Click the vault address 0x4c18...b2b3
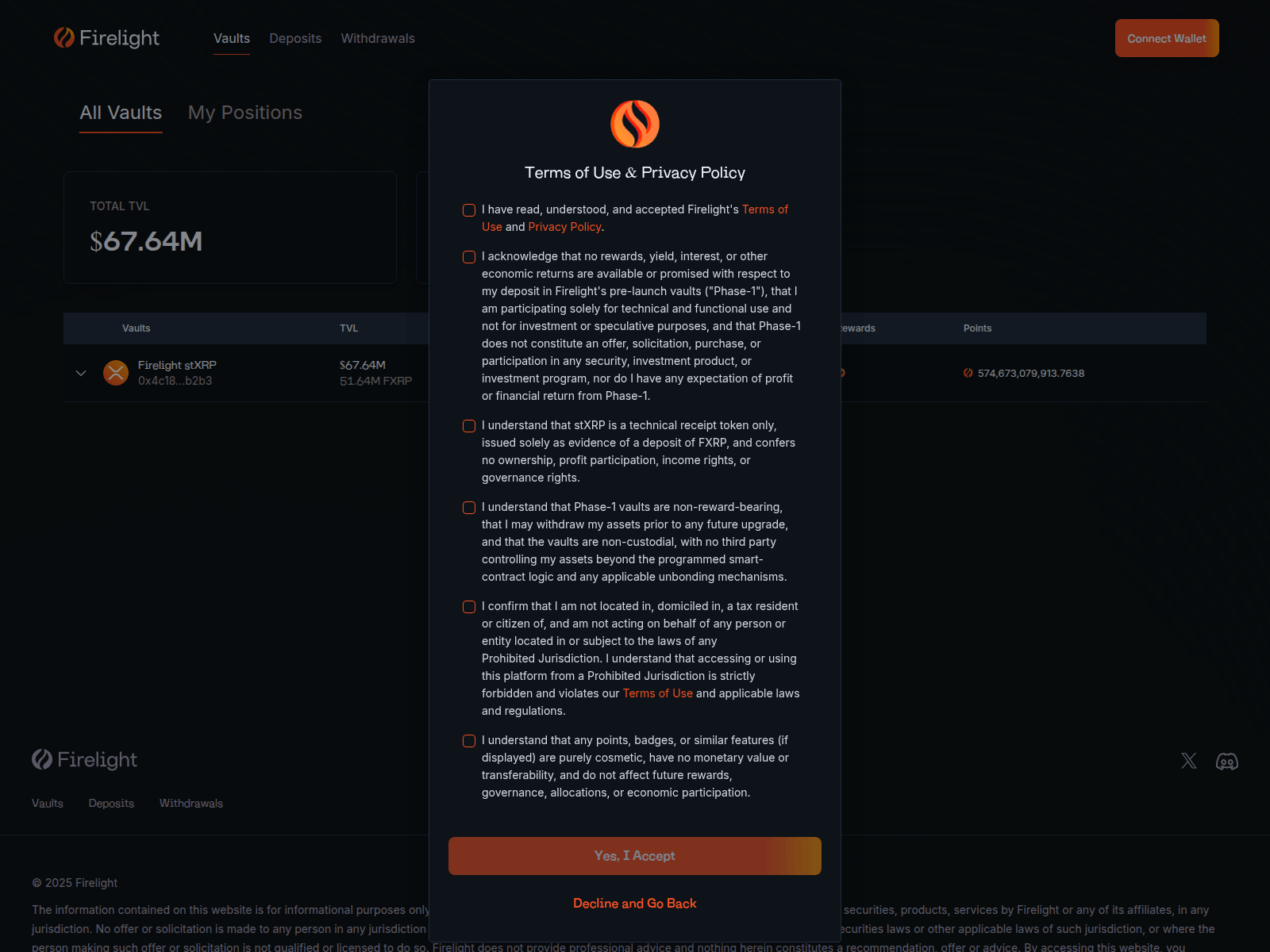 click(x=175, y=381)
